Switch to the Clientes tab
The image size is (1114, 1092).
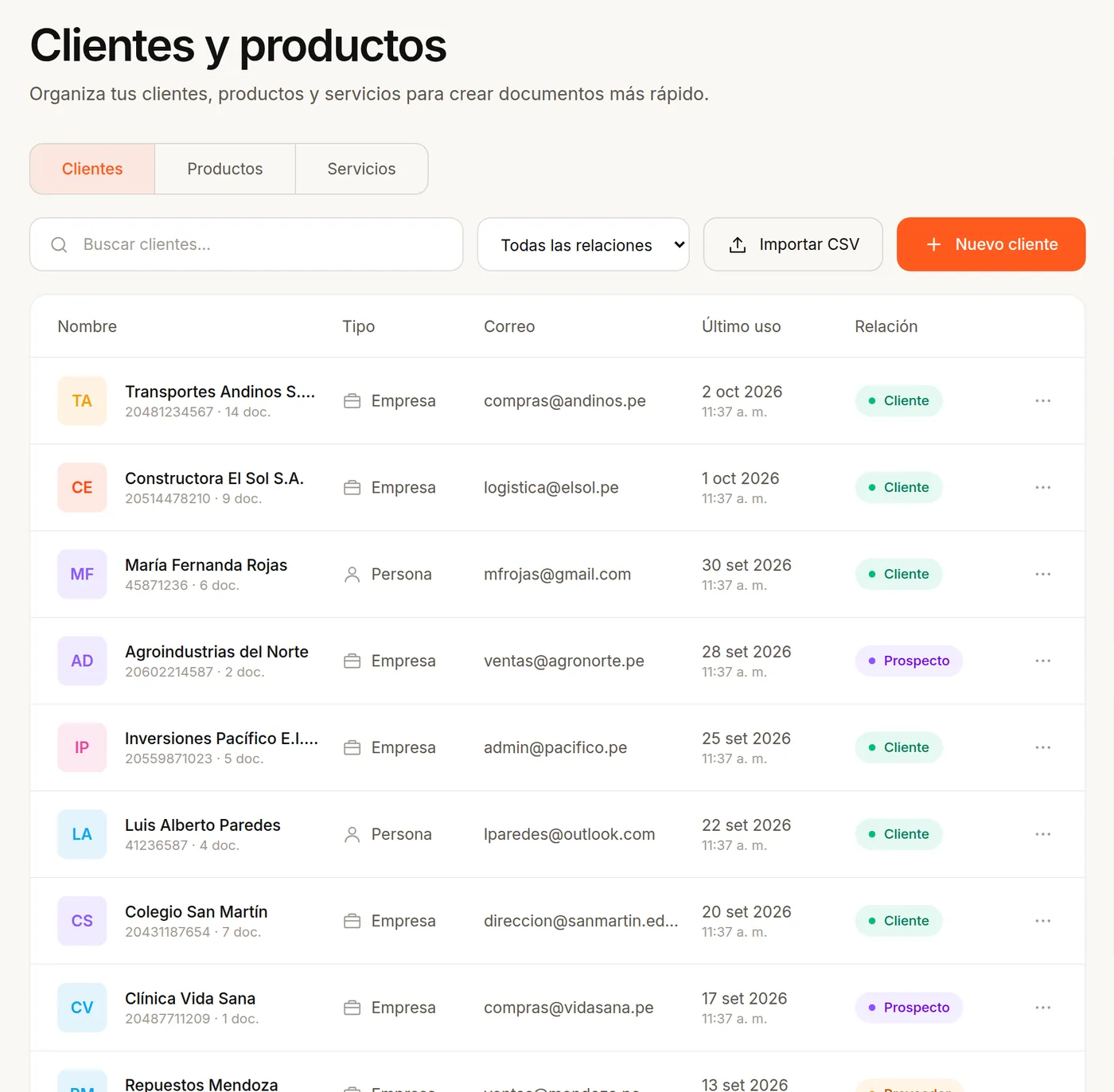pos(92,169)
